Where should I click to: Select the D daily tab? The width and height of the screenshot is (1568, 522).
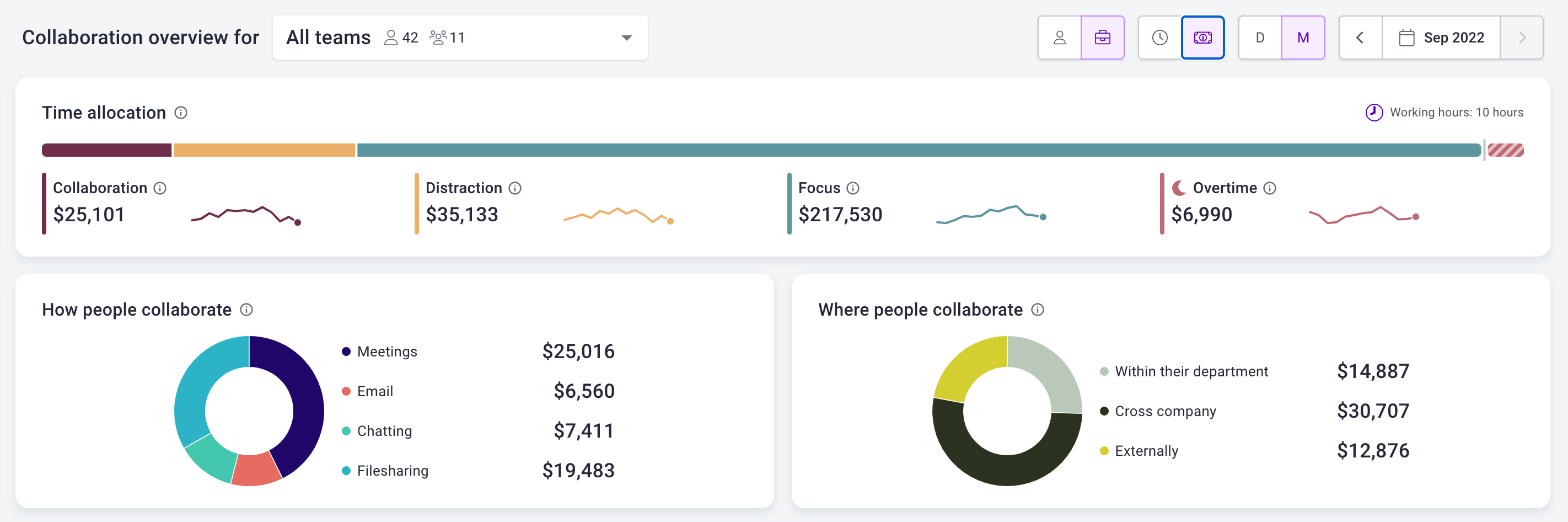click(x=1260, y=38)
